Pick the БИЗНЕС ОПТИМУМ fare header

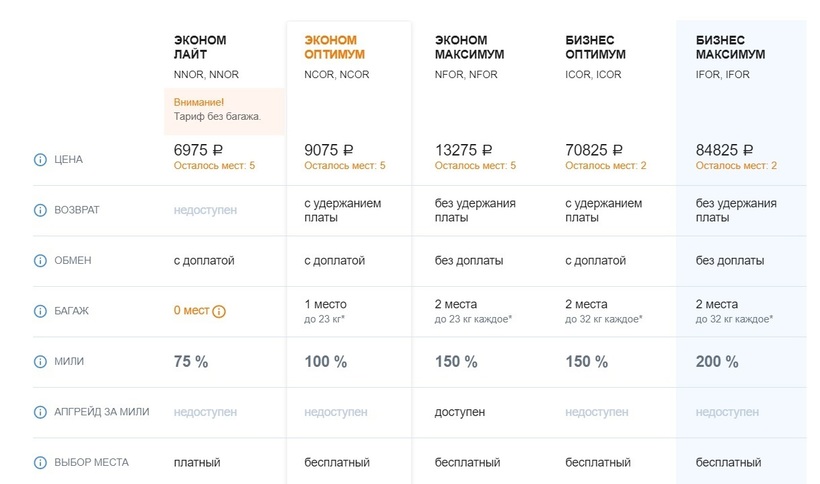597,47
